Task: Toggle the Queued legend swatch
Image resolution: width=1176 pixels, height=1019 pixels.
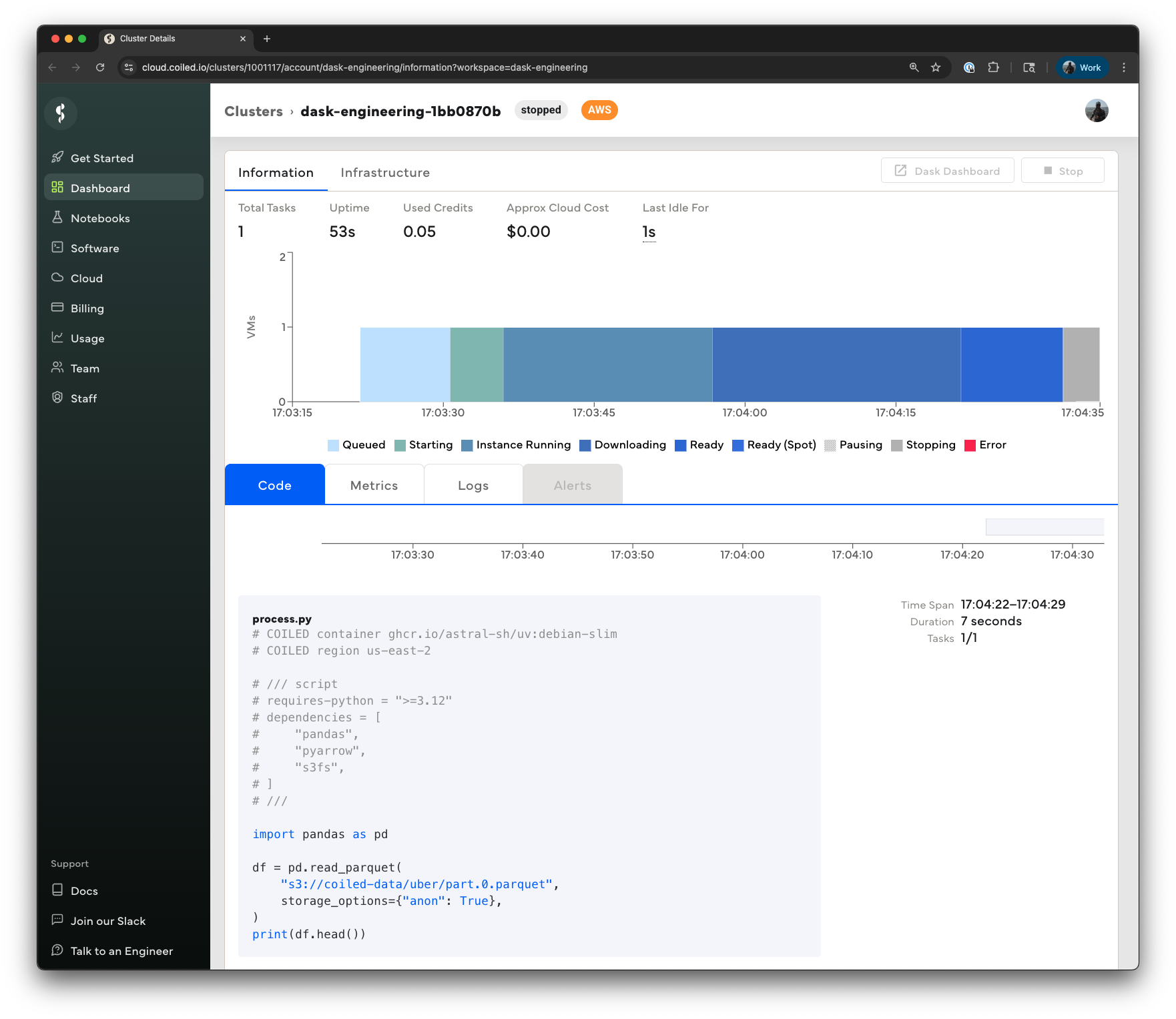Action: [x=334, y=445]
